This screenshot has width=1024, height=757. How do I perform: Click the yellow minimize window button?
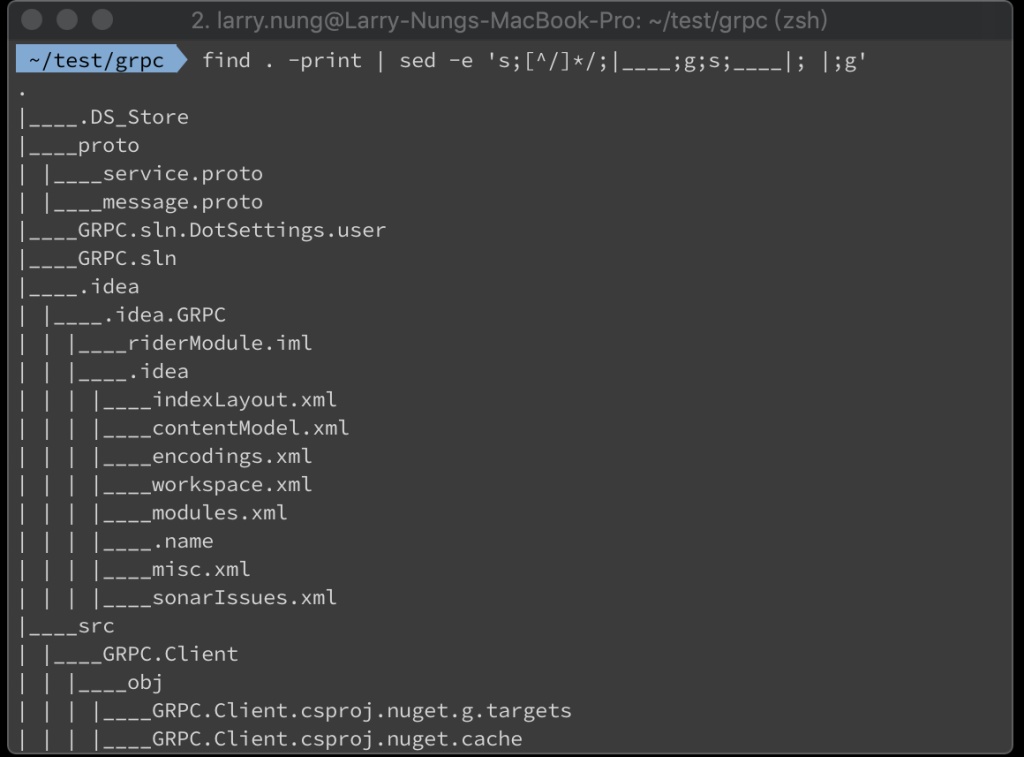point(67,20)
